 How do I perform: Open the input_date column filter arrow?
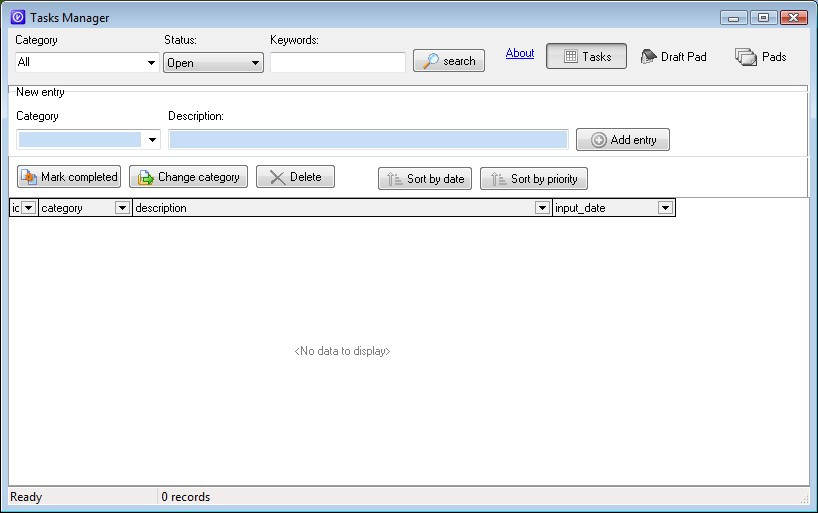(x=665, y=208)
